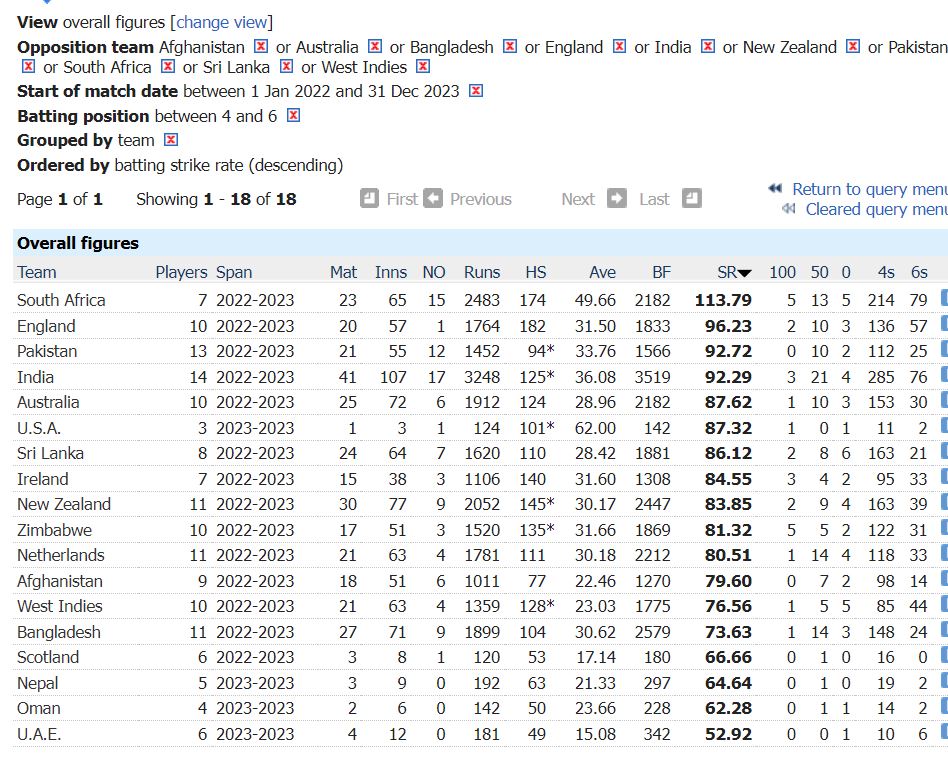Image resolution: width=948 pixels, height=758 pixels.
Task: Sort table by HS column
Action: tap(536, 273)
